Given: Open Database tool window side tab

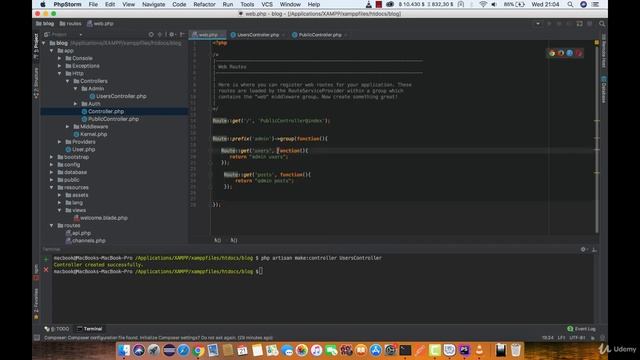Looking at the screenshot, I should point(604,90).
